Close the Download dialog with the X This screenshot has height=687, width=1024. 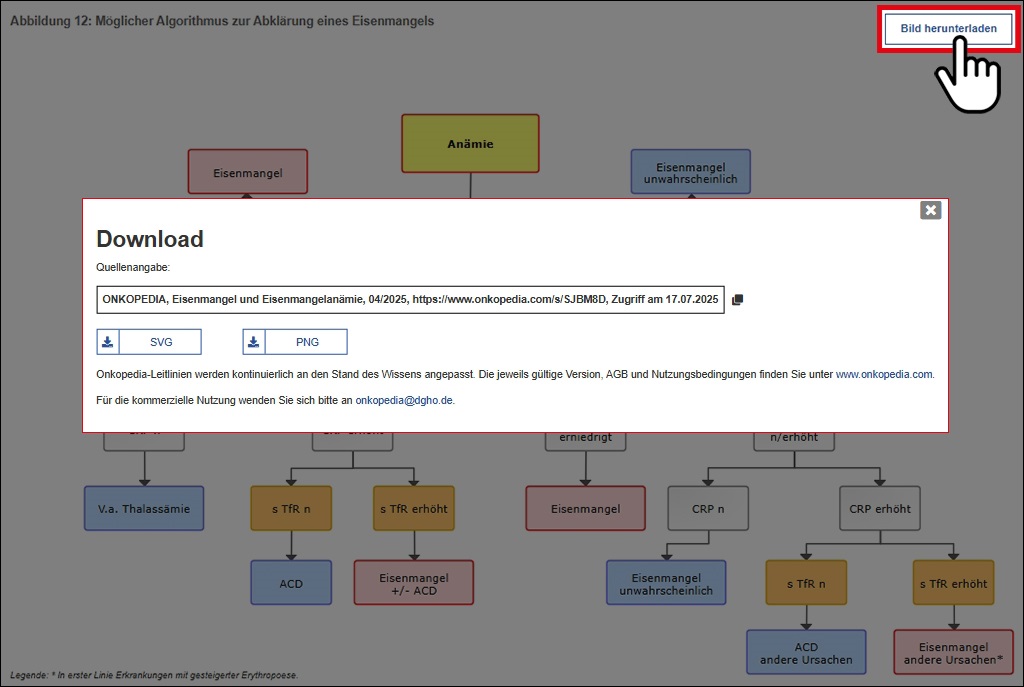(931, 210)
